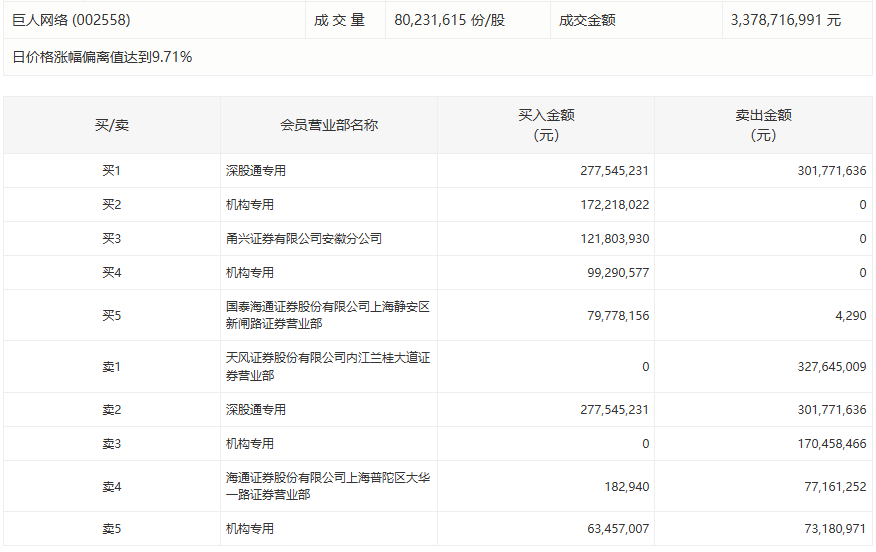Select 301,771,636 in the 买1 row
Screen dimensions: 876x552
click(832, 170)
